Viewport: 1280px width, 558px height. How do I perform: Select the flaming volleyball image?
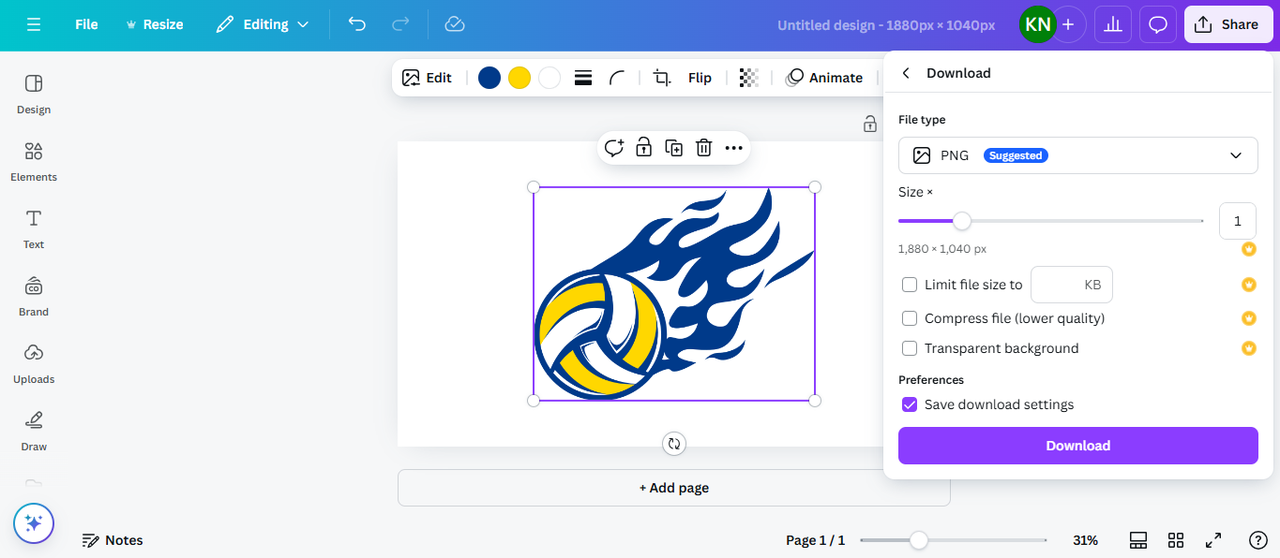pyautogui.click(x=674, y=294)
